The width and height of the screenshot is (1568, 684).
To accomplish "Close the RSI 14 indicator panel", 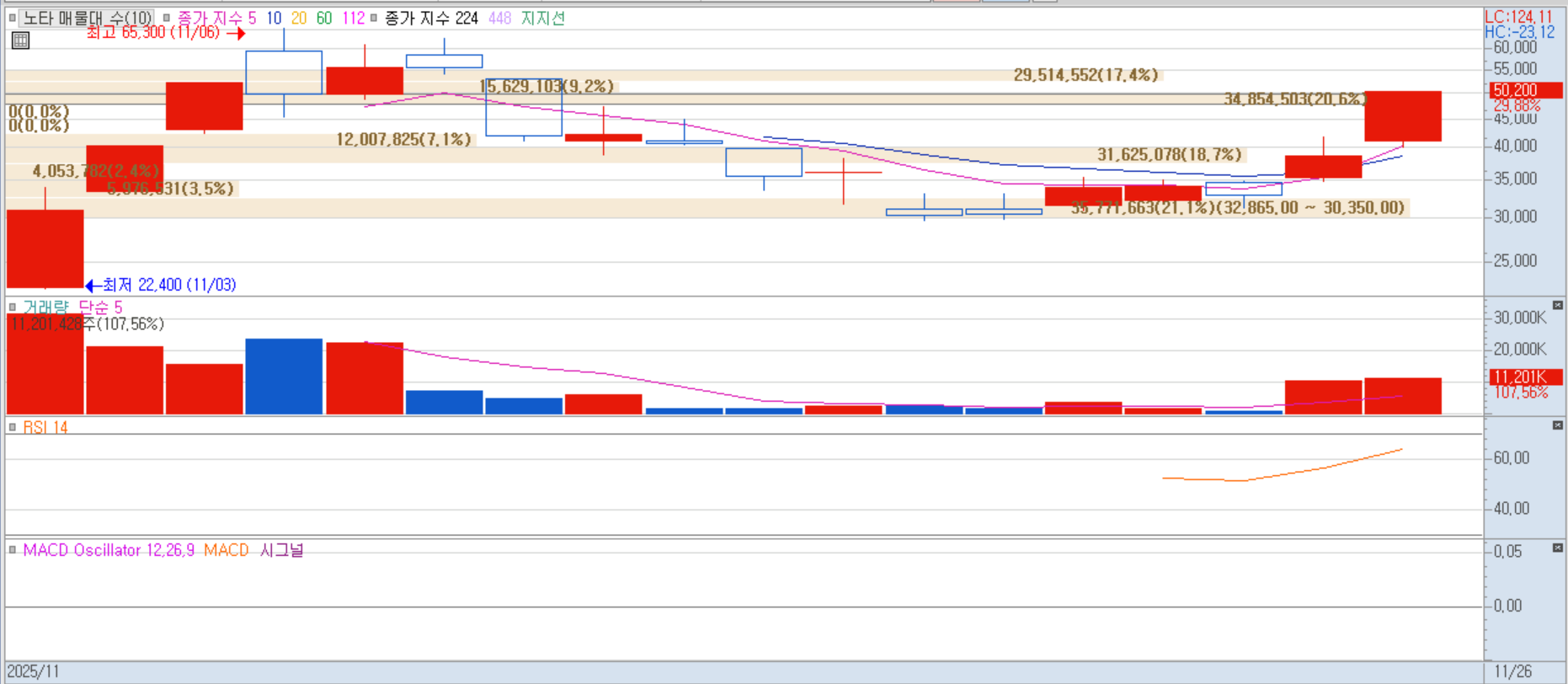I will pyautogui.click(x=1558, y=425).
